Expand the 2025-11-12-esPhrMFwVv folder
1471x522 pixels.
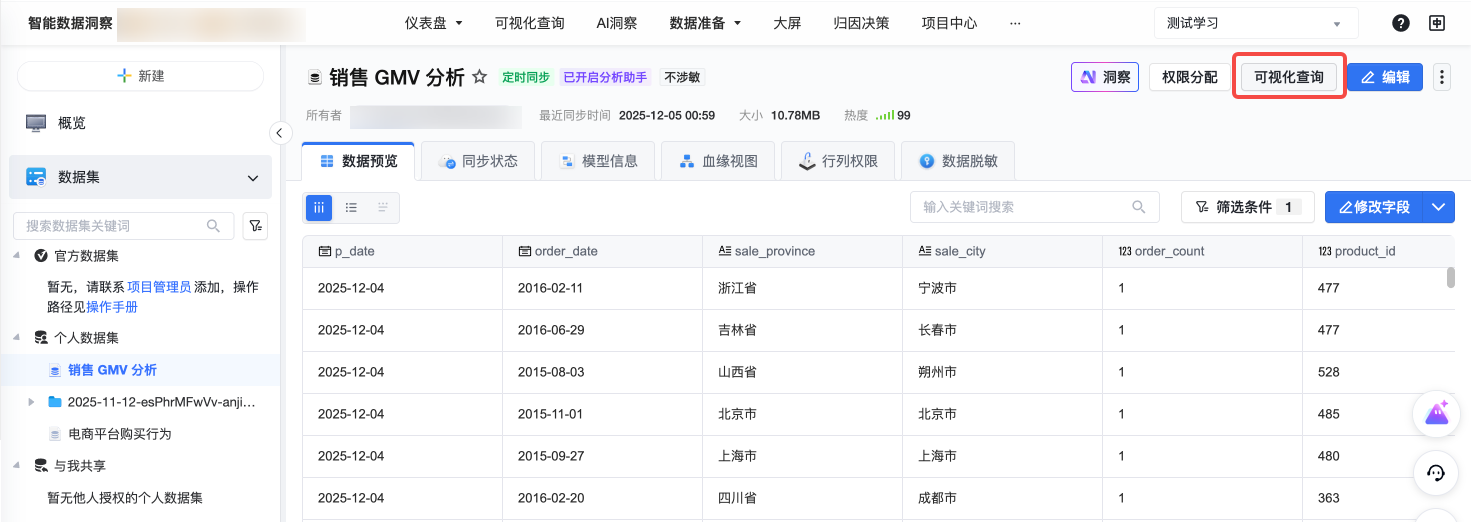[32, 402]
